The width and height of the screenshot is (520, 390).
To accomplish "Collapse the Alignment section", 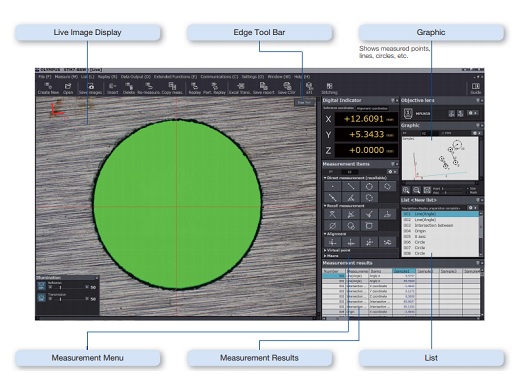I will (325, 234).
